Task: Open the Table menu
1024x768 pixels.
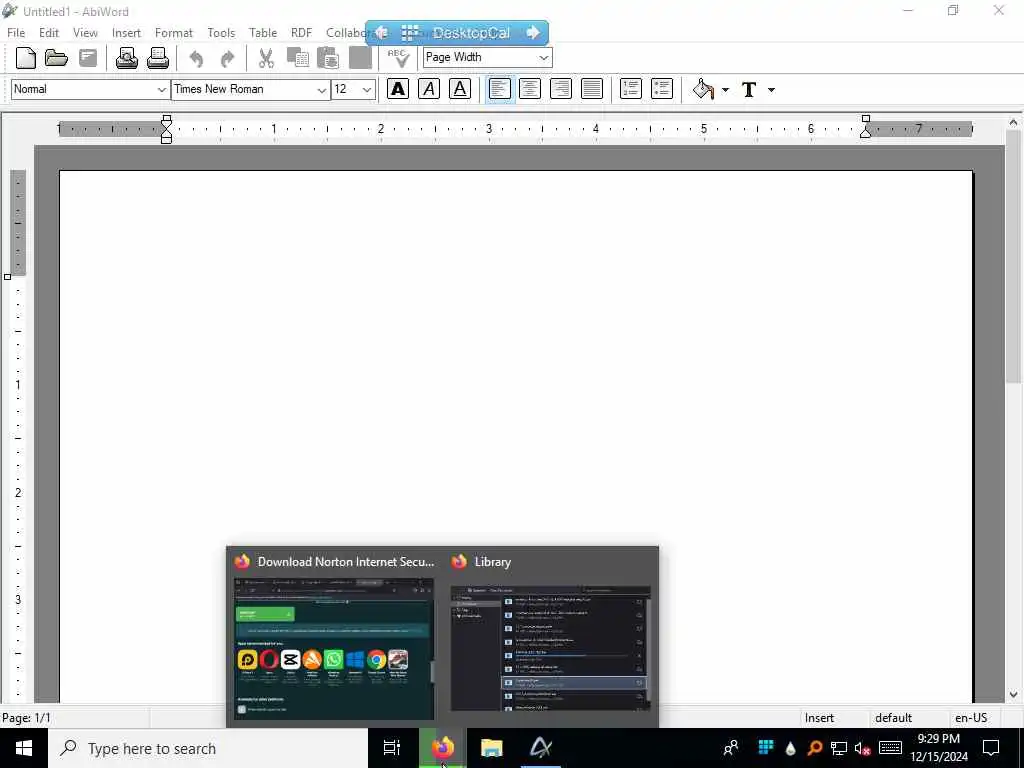Action: tap(263, 33)
